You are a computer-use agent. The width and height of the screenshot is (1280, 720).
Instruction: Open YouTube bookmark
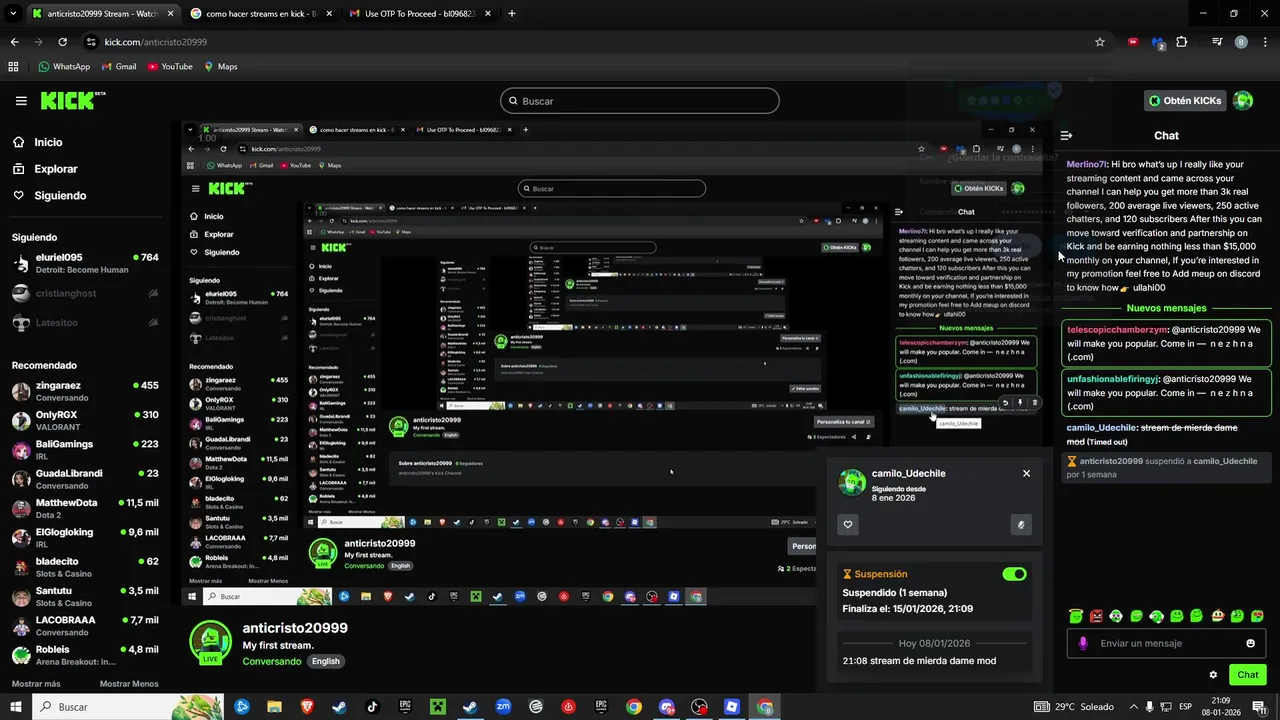[170, 67]
